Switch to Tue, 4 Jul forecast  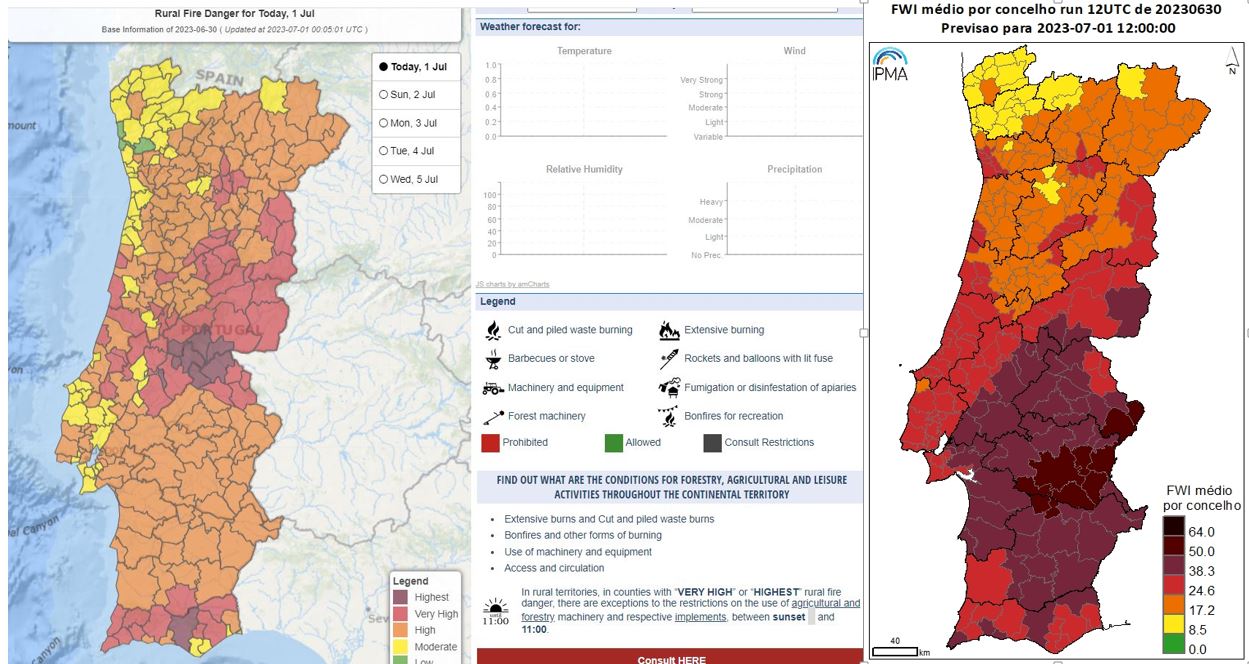coord(406,151)
